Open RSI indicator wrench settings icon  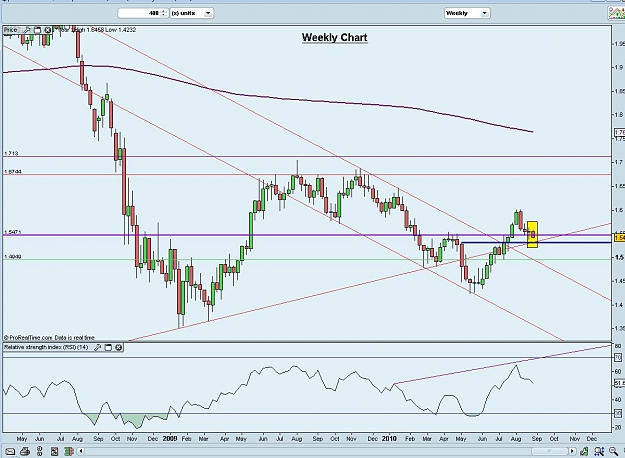click(x=97, y=348)
